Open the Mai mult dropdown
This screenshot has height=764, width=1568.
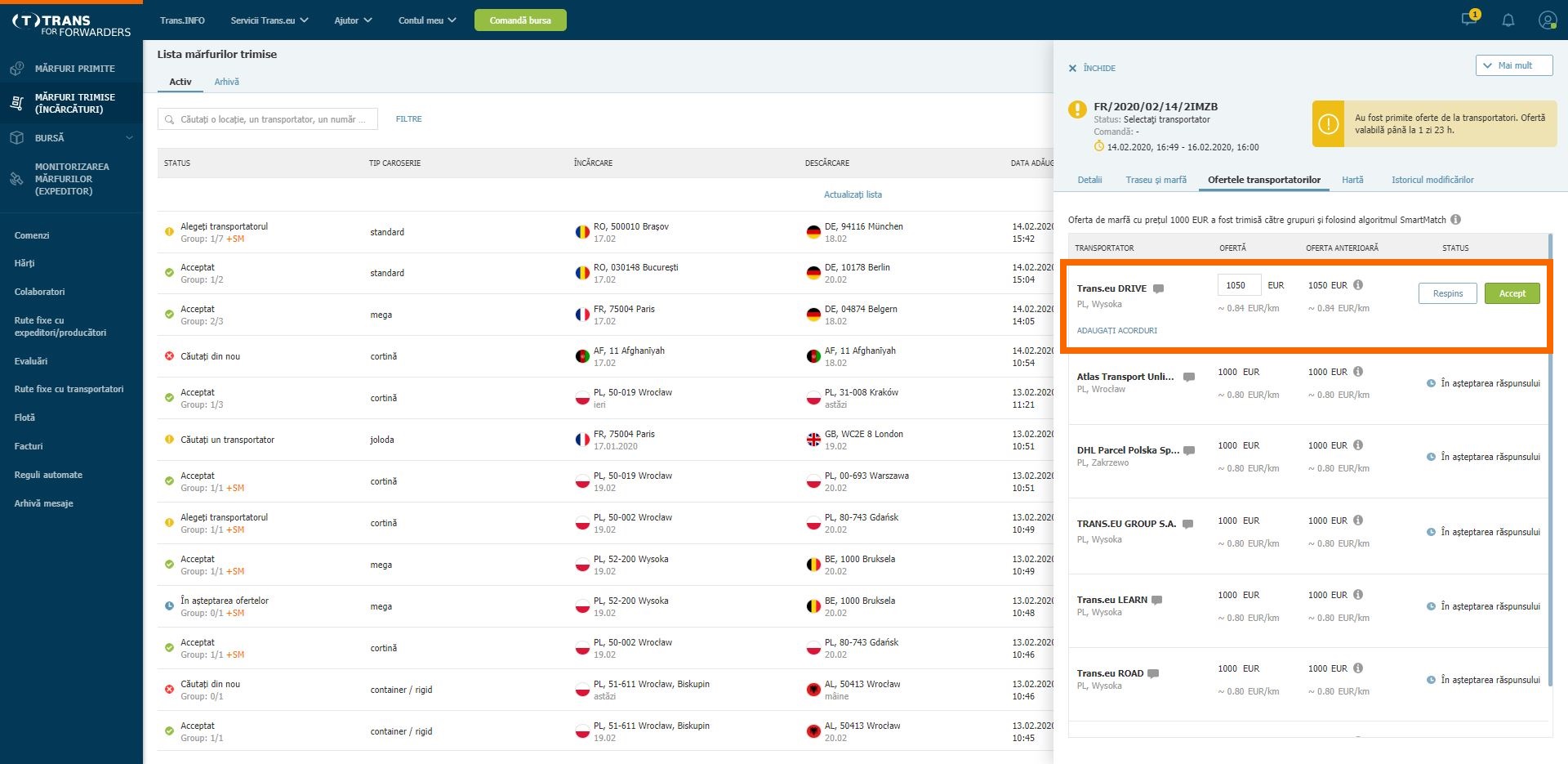click(x=1514, y=65)
